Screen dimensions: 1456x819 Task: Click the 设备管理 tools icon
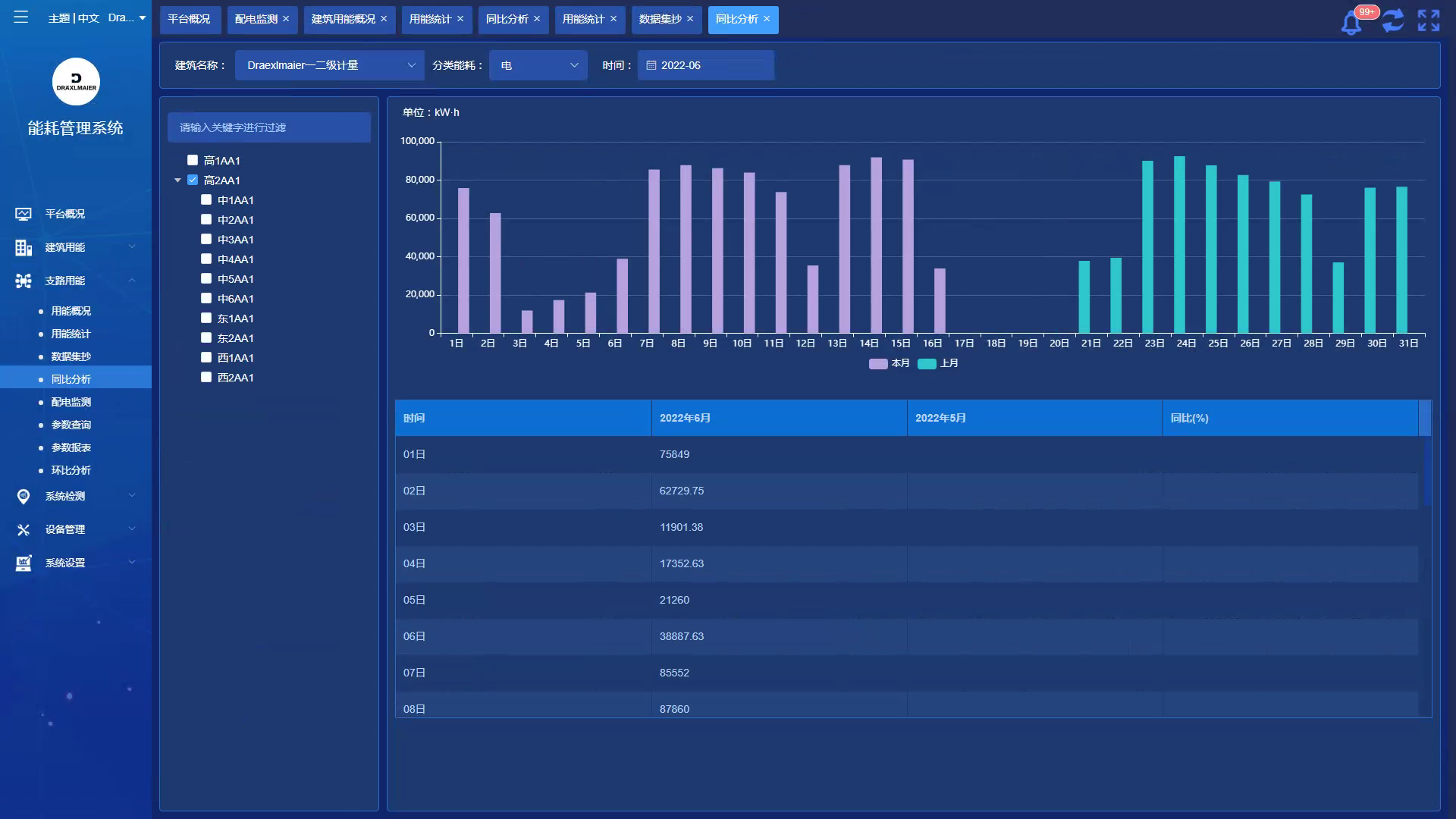click(24, 529)
